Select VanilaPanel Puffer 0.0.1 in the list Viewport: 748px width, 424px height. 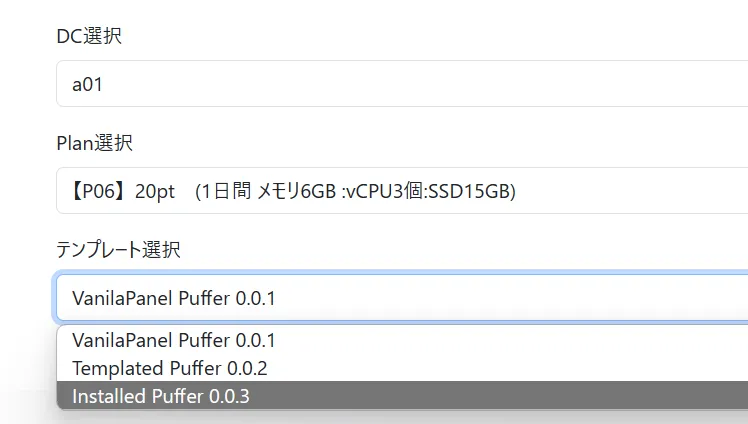[174, 340]
